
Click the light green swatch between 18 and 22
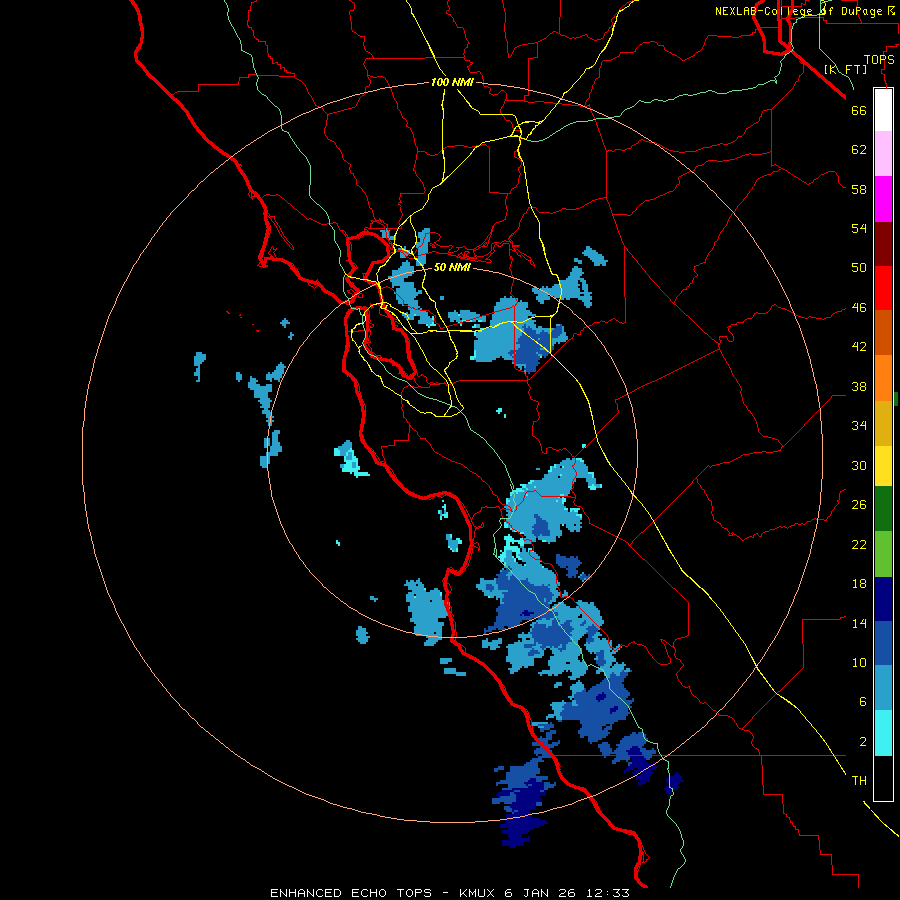coord(883,554)
